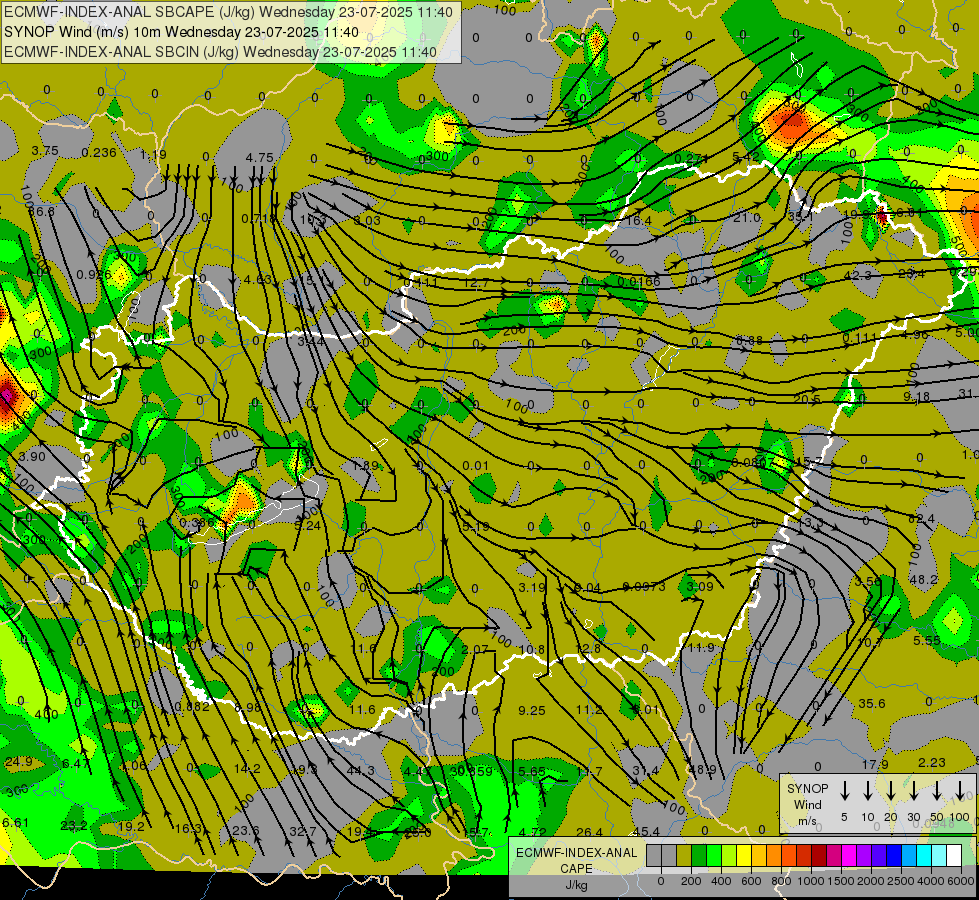Click the map value '48.2'
Screen dimensions: 979x900
tap(923, 580)
